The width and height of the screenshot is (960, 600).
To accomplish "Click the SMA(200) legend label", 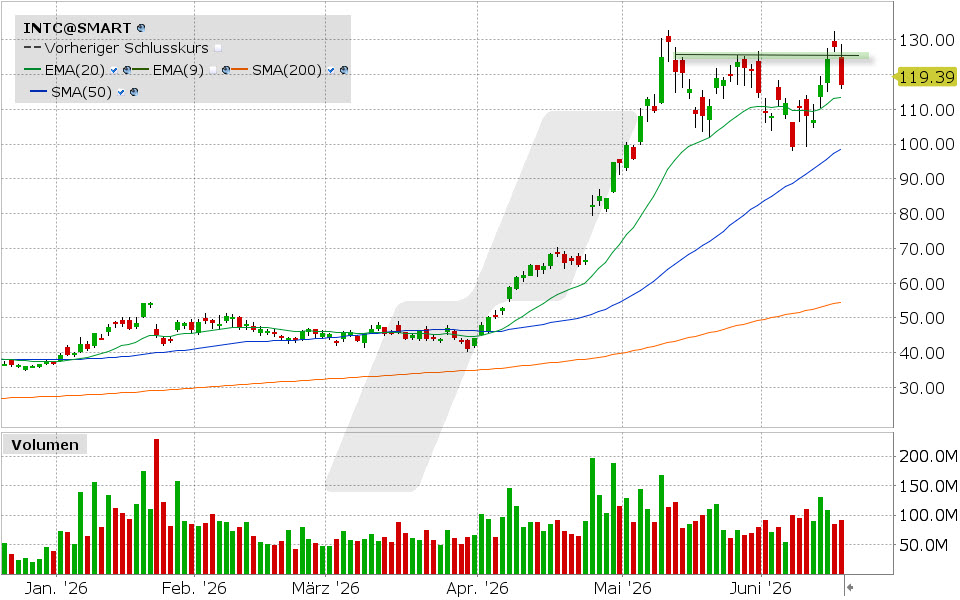I will point(287,70).
